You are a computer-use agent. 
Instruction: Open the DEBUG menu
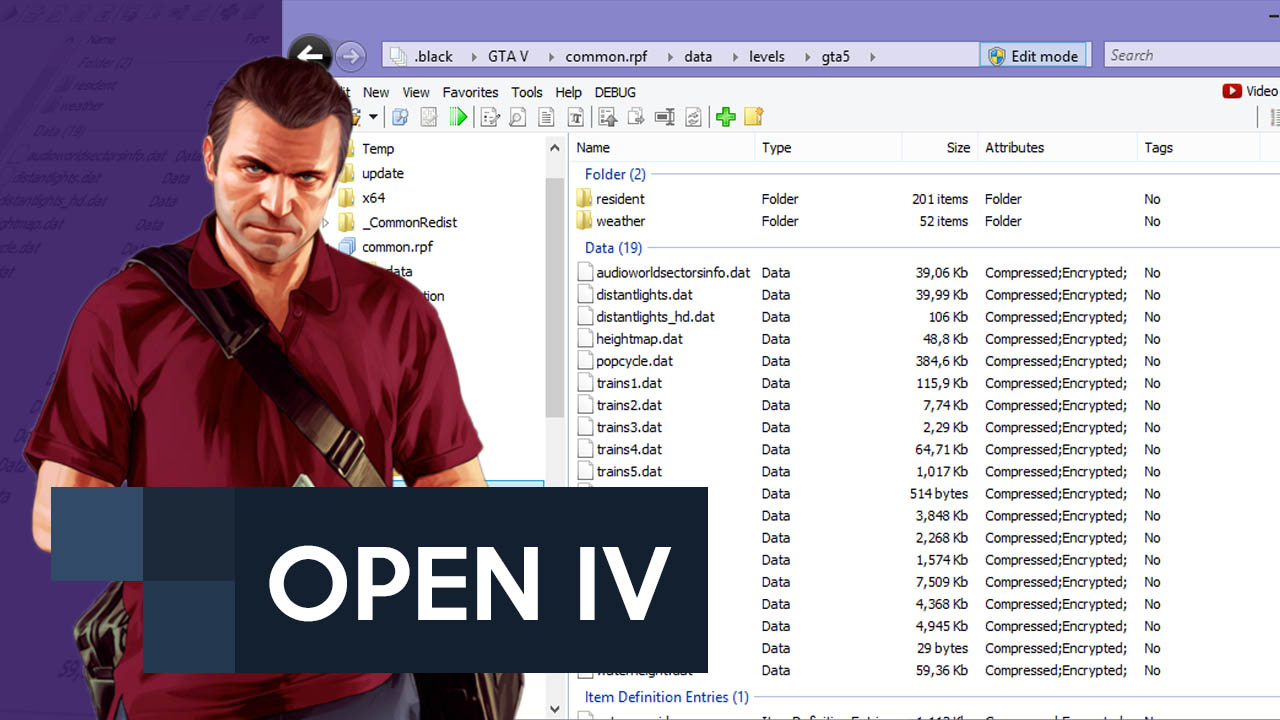[615, 92]
